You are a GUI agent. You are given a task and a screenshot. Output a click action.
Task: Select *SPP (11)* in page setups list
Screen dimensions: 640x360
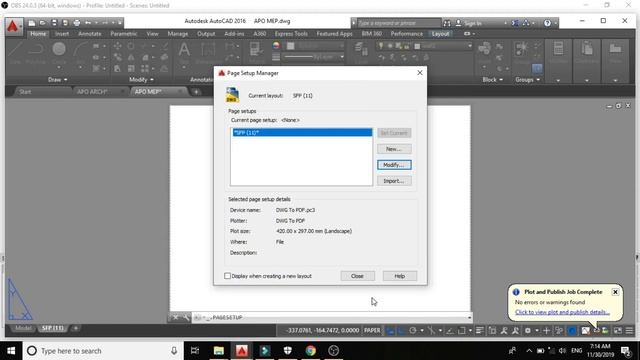click(x=302, y=133)
